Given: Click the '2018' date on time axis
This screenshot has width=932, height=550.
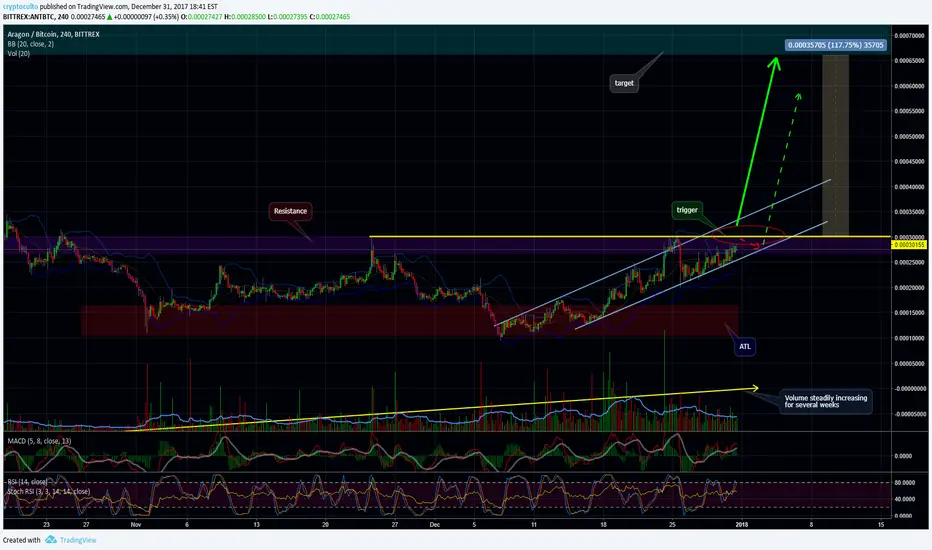Looking at the screenshot, I should pos(741,524).
